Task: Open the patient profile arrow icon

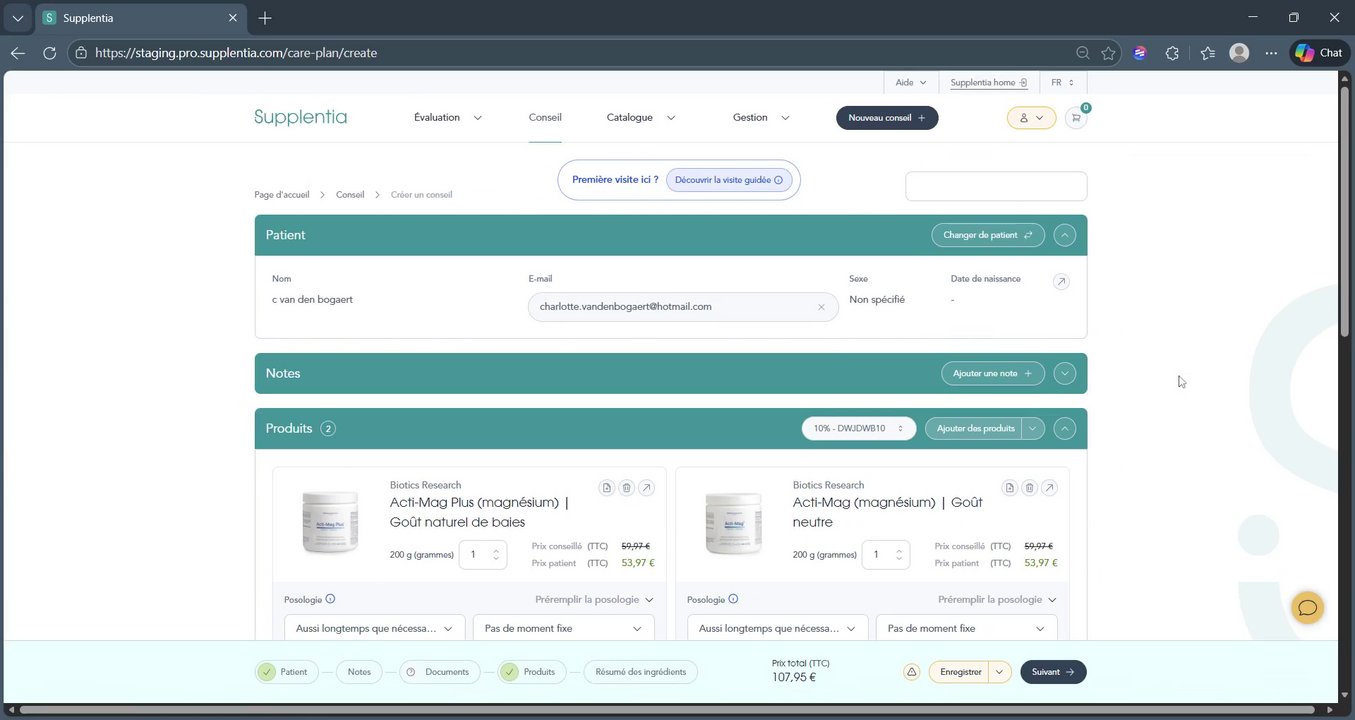Action: pos(1061,282)
